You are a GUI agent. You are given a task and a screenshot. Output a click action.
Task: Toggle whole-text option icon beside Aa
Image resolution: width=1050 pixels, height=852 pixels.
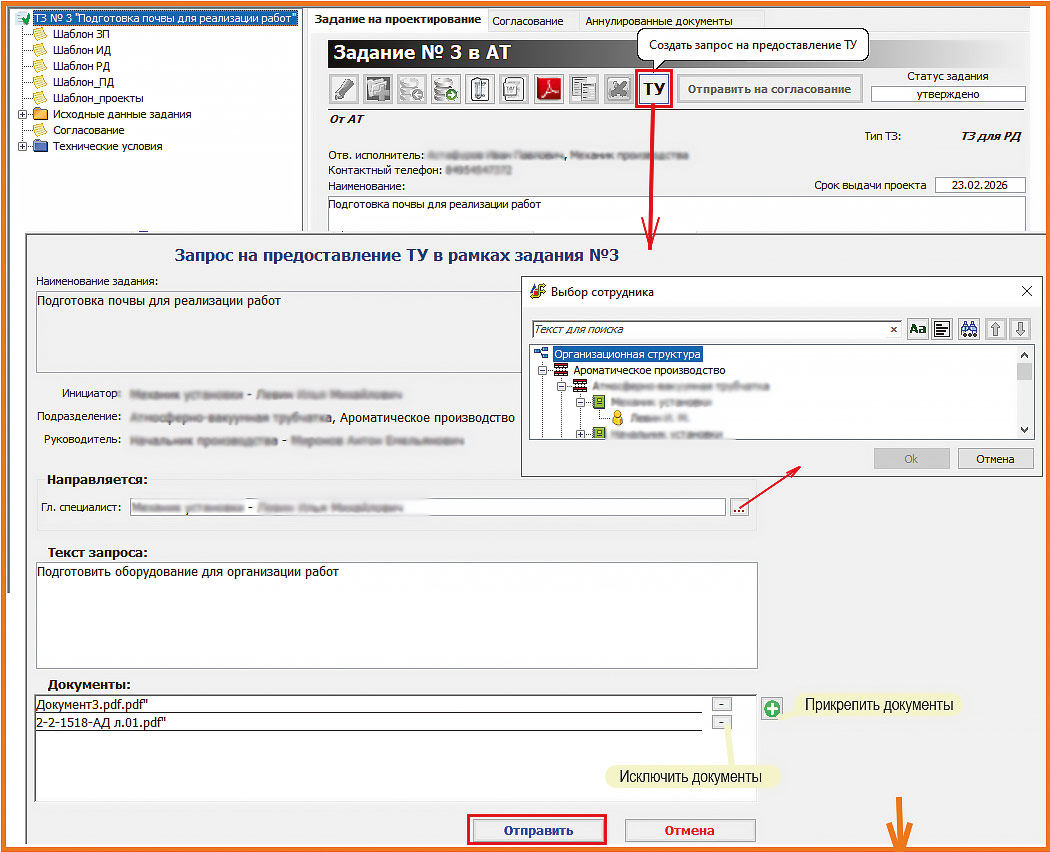[942, 329]
